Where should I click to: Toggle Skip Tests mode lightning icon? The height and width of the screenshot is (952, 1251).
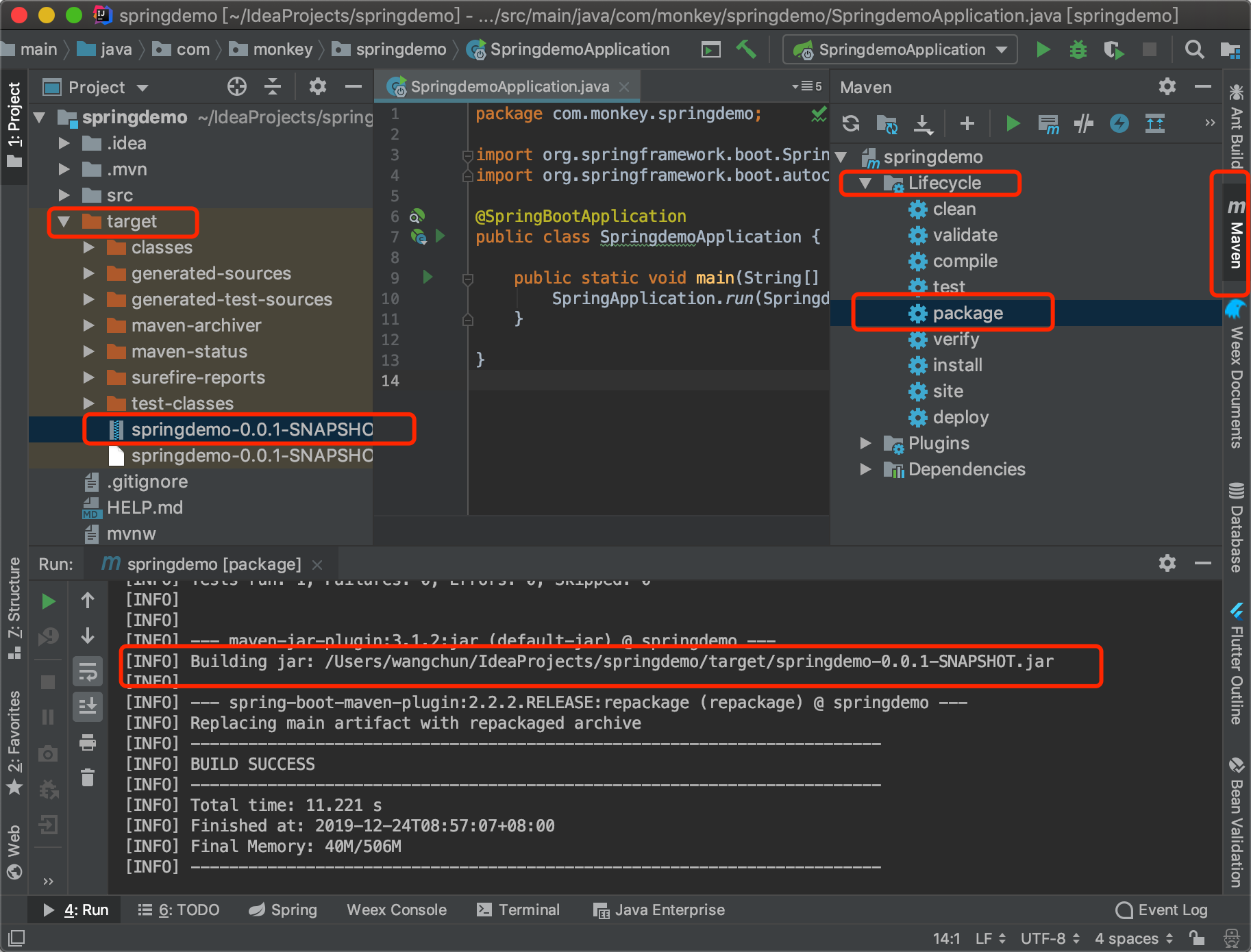point(1119,123)
